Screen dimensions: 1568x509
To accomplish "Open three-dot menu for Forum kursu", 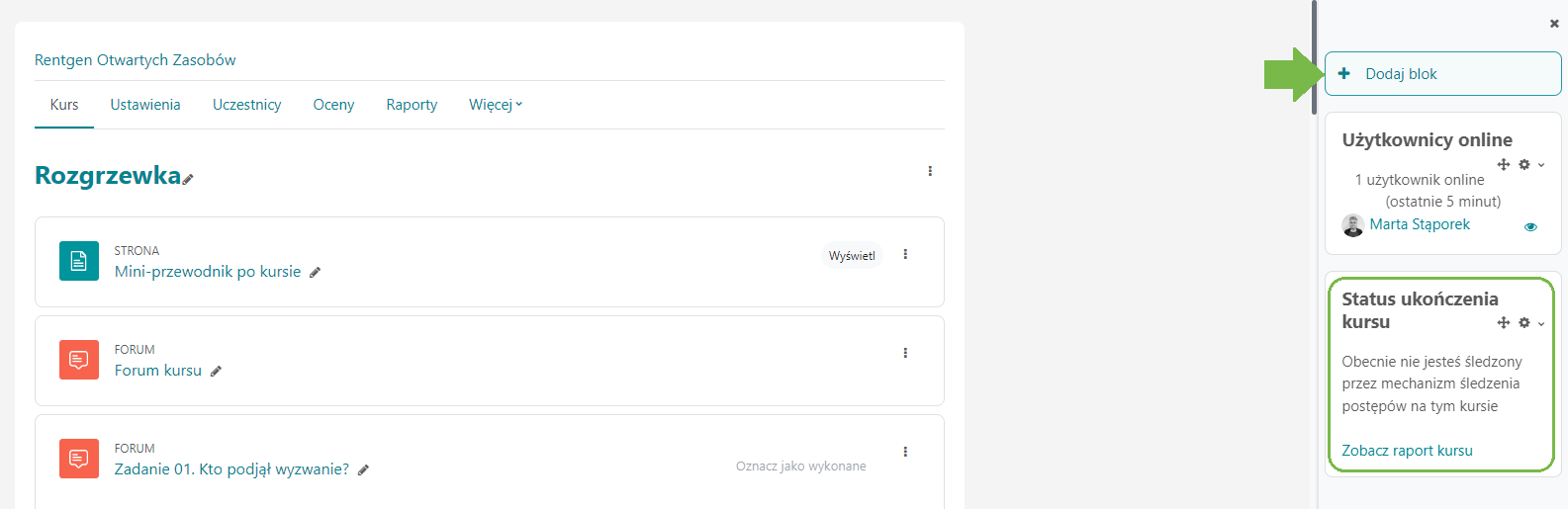I will pyautogui.click(x=905, y=353).
